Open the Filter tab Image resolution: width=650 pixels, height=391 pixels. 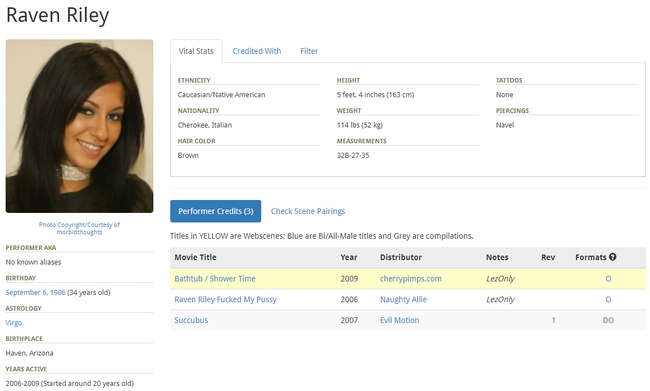pos(309,51)
